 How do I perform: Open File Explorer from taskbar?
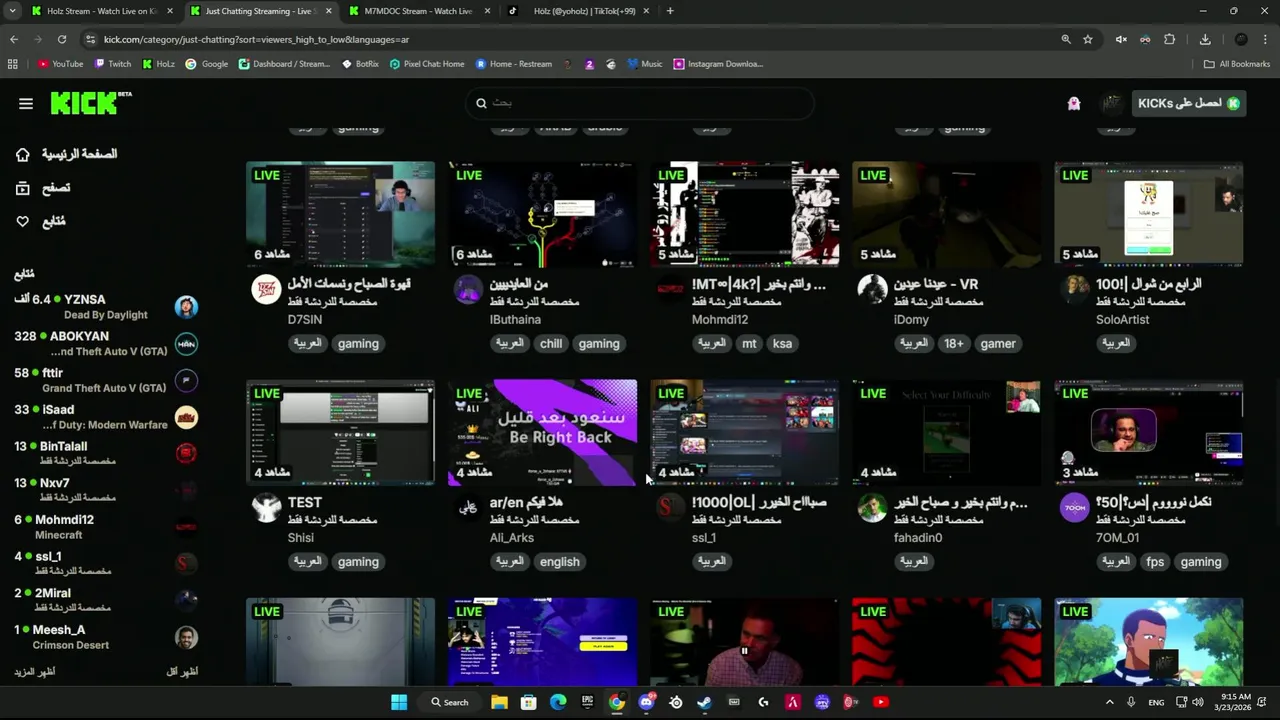click(x=499, y=702)
